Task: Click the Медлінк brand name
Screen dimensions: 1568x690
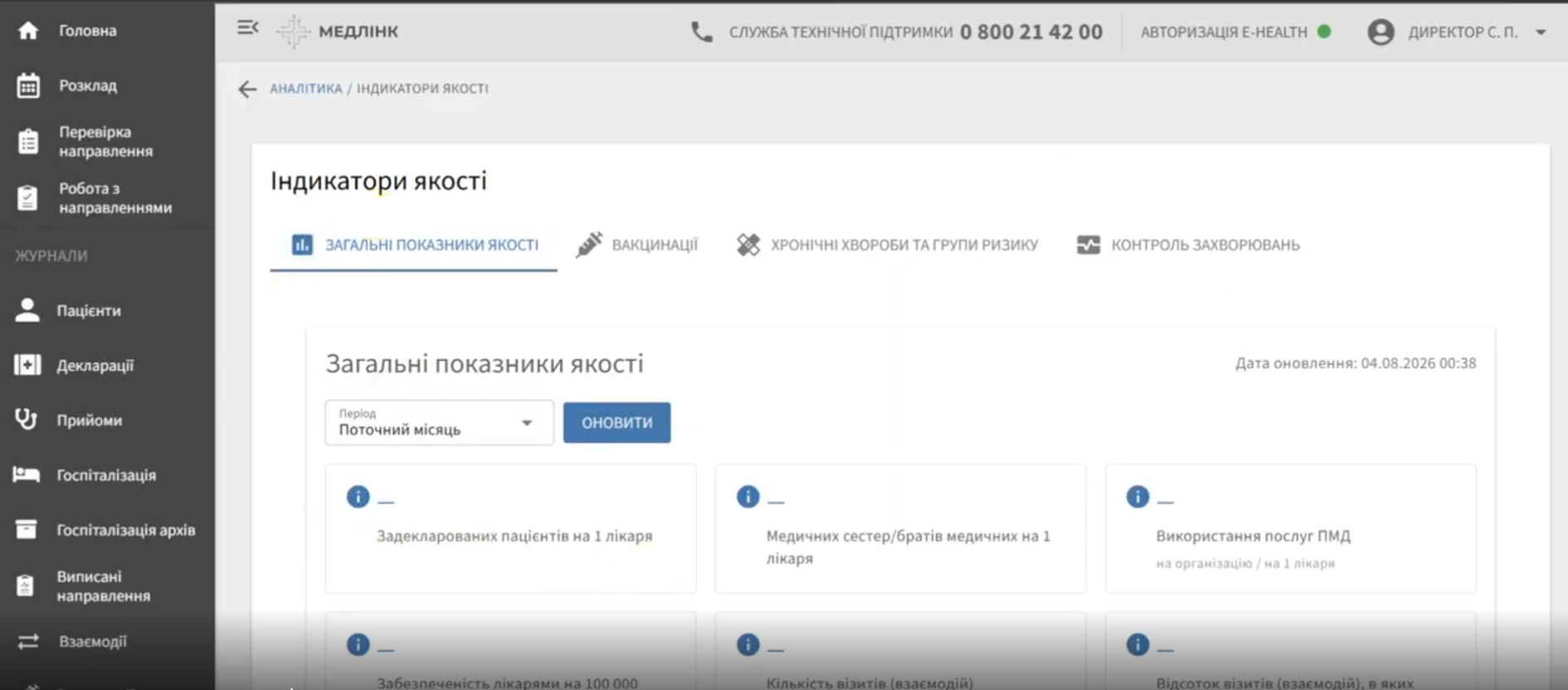Action: pos(358,32)
